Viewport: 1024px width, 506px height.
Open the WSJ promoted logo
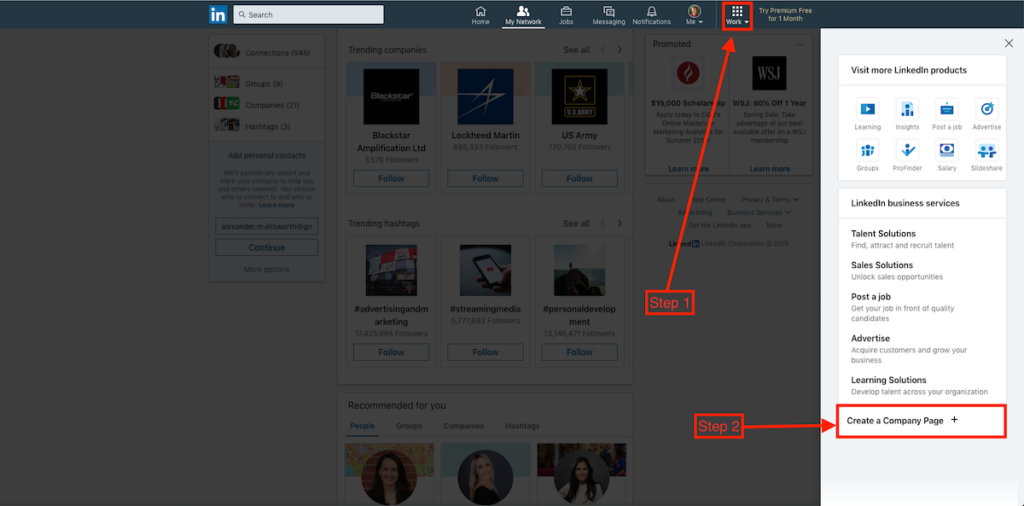click(x=769, y=72)
